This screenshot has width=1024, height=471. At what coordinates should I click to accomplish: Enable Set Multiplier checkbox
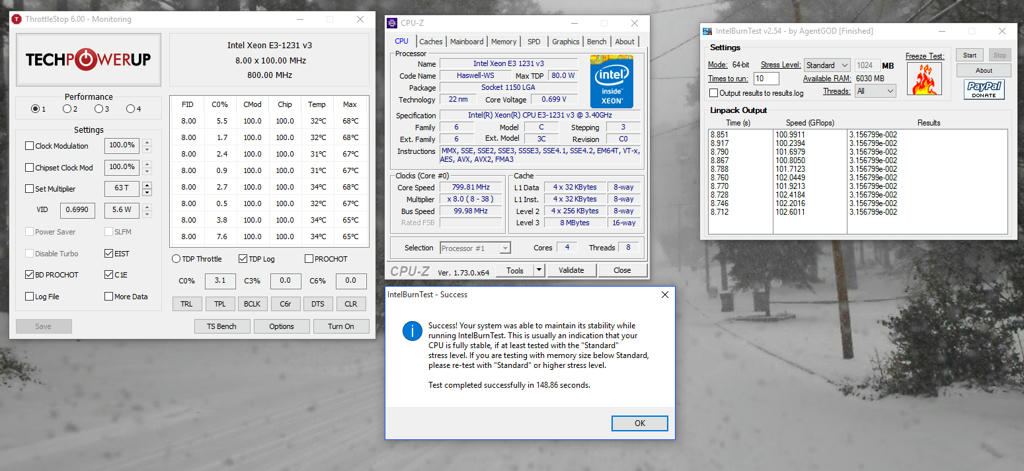coord(29,189)
